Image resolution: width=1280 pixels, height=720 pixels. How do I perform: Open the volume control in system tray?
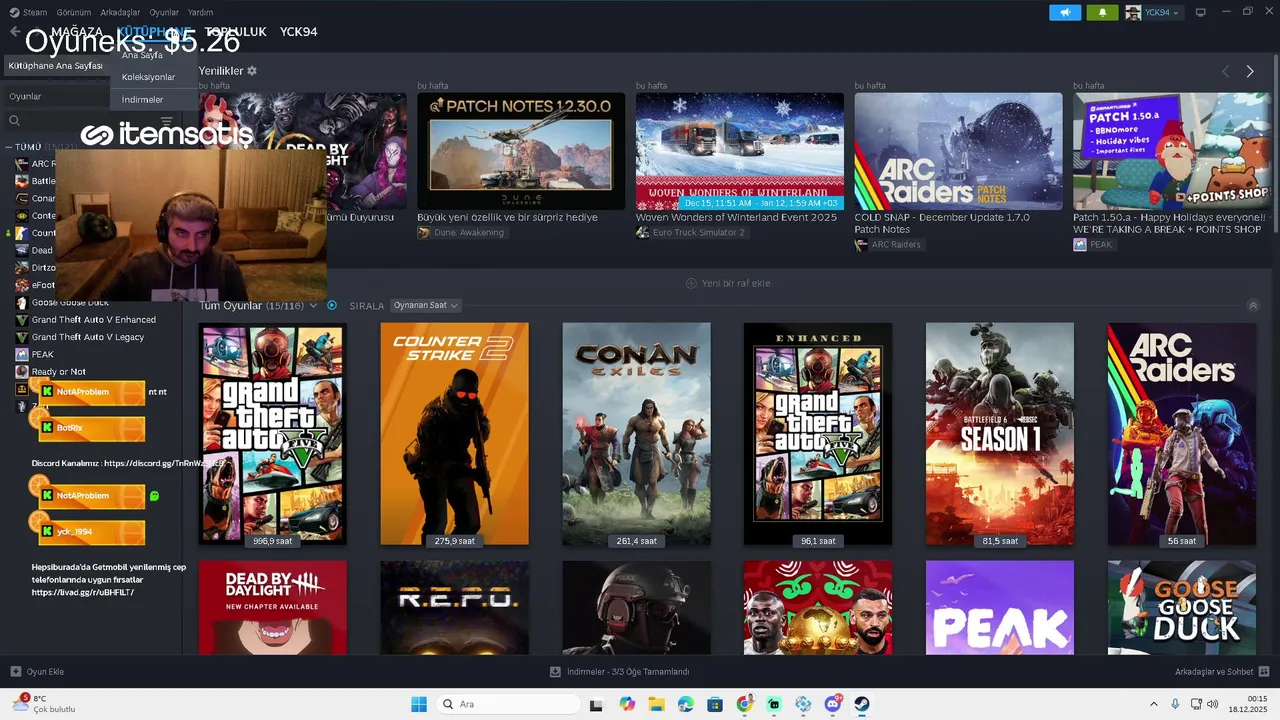1213,704
